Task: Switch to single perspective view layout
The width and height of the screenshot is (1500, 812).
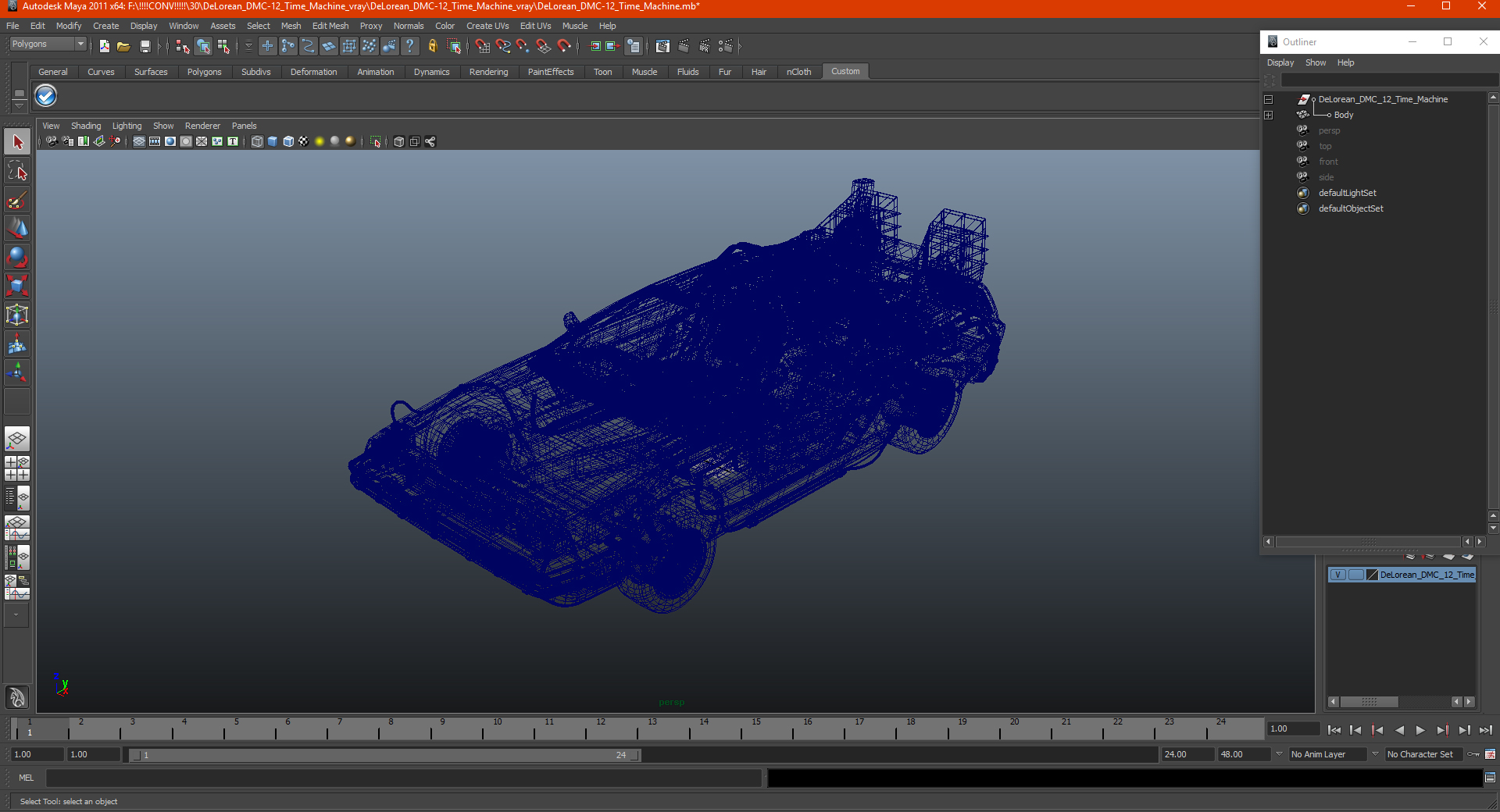Action: point(17,439)
